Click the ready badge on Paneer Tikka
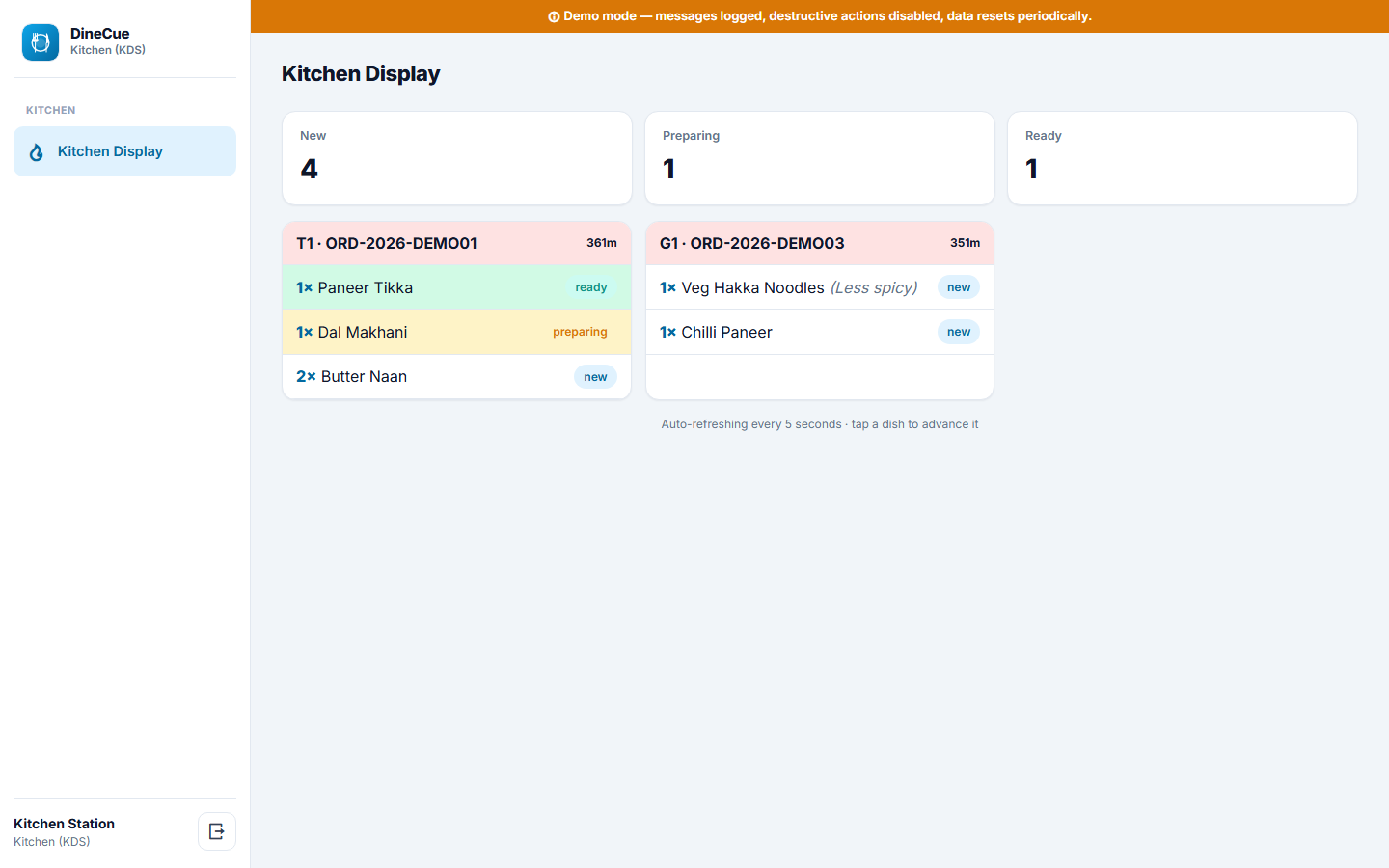Screen dimensions: 1389x868 click(591, 287)
